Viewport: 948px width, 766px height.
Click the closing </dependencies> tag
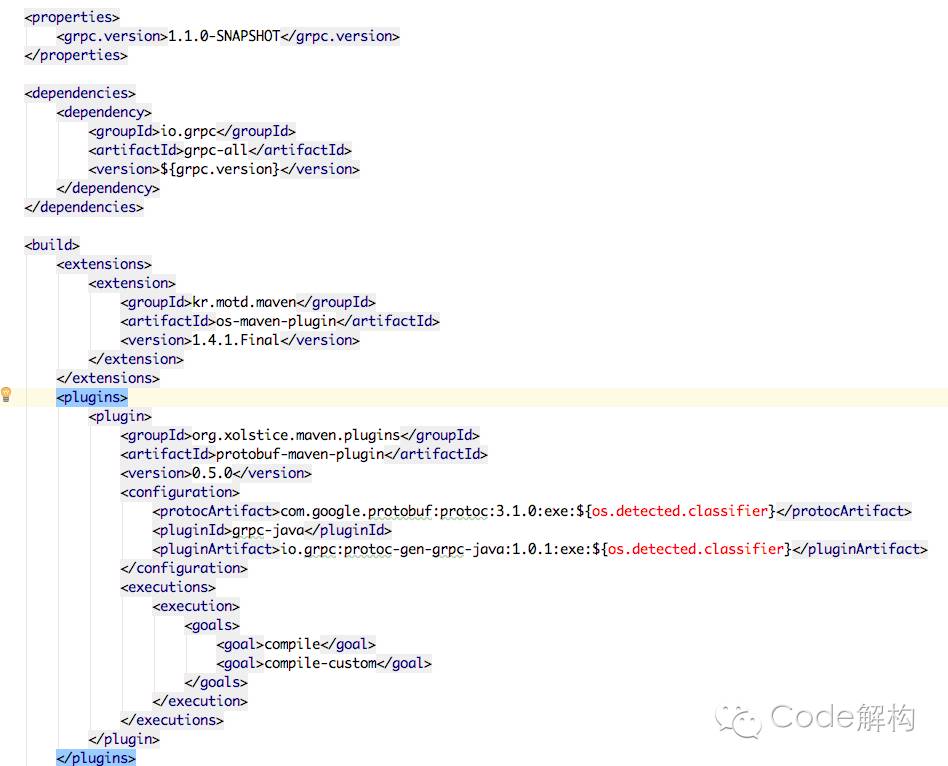[x=84, y=207]
